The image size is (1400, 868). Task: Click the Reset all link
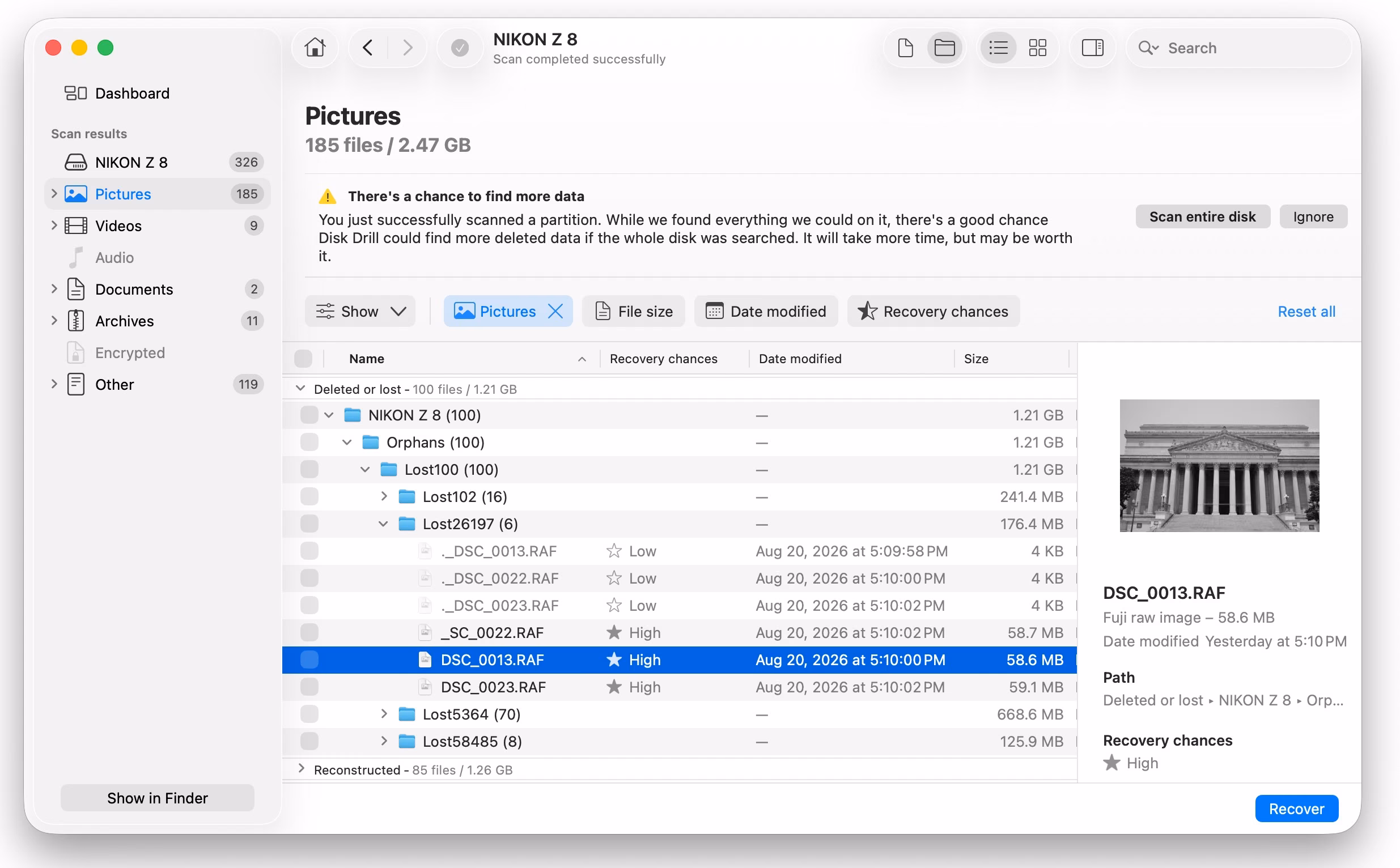[1306, 311]
